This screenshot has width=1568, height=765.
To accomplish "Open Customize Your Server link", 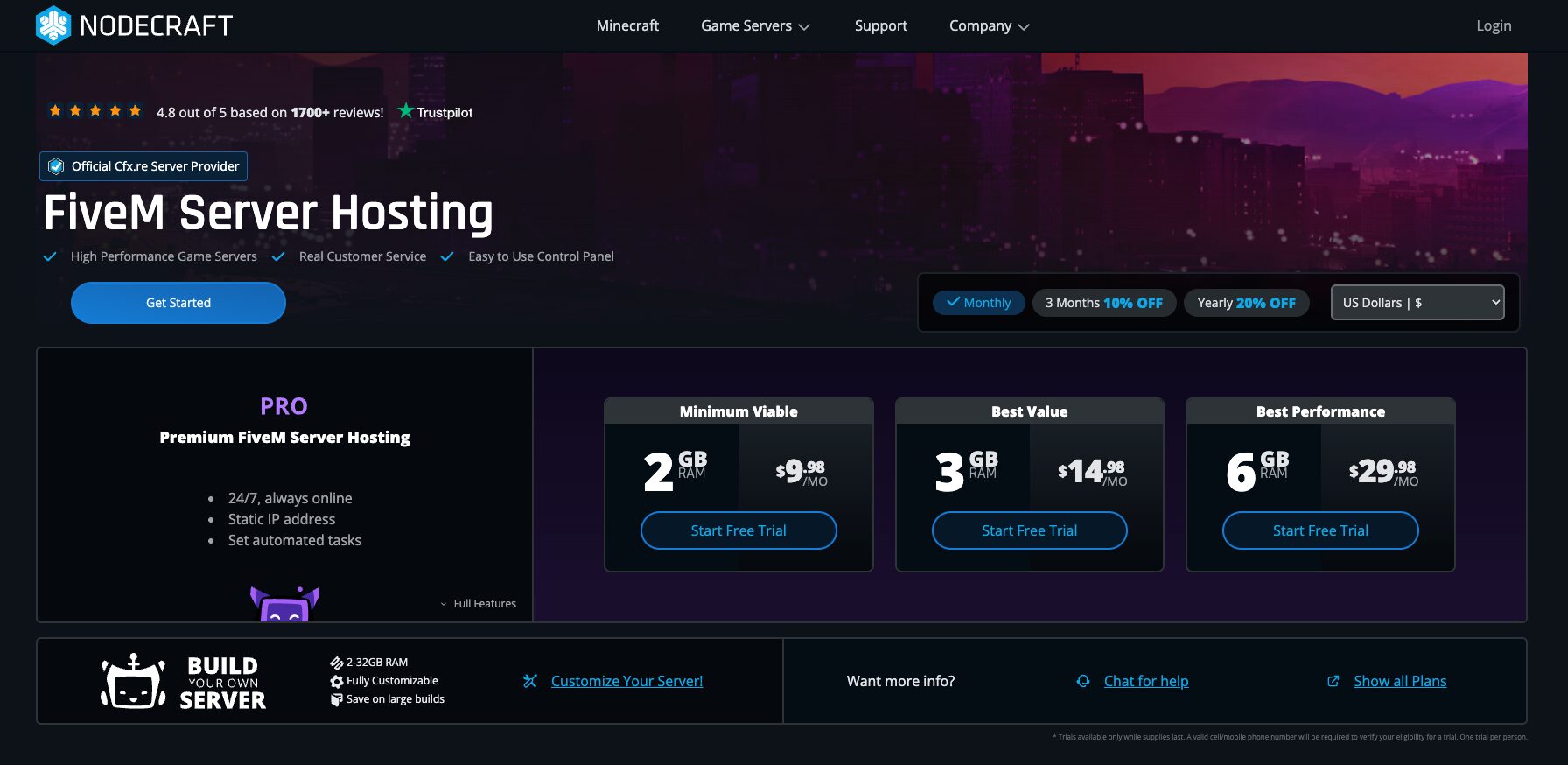I will click(x=626, y=681).
